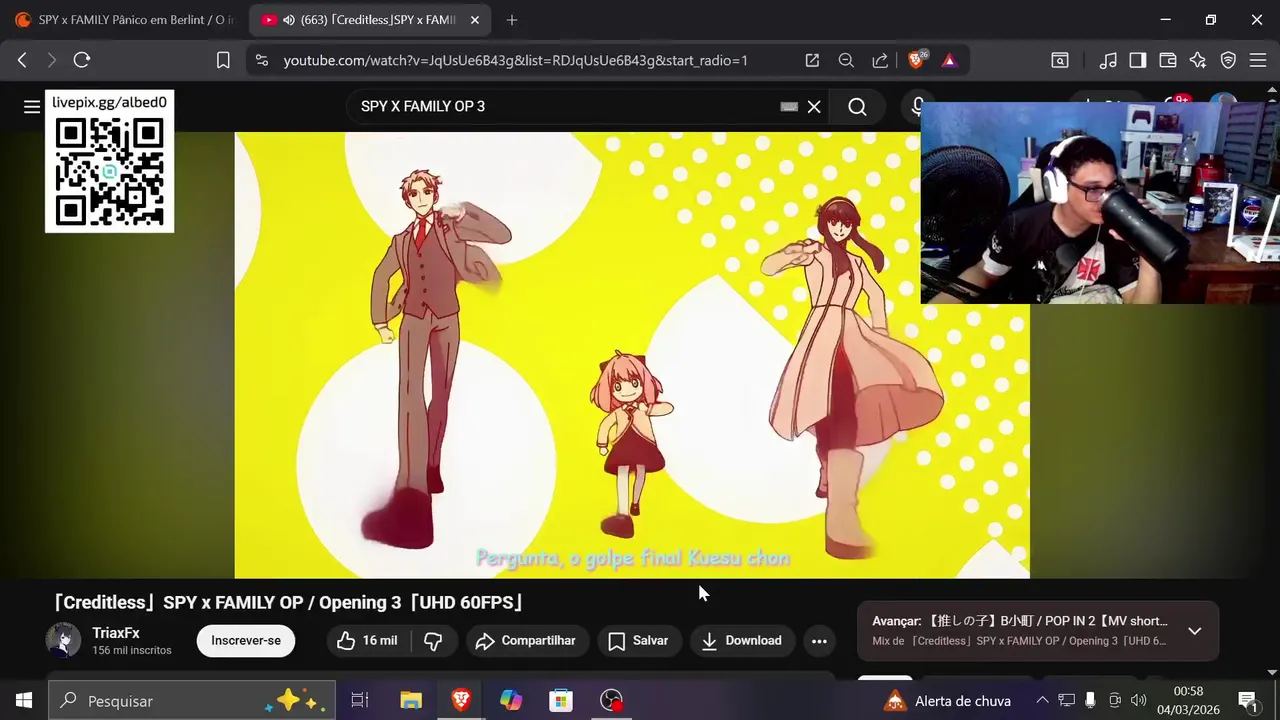This screenshot has height=720, width=1280.
Task: Open Task View on the taskbar
Action: (360, 700)
